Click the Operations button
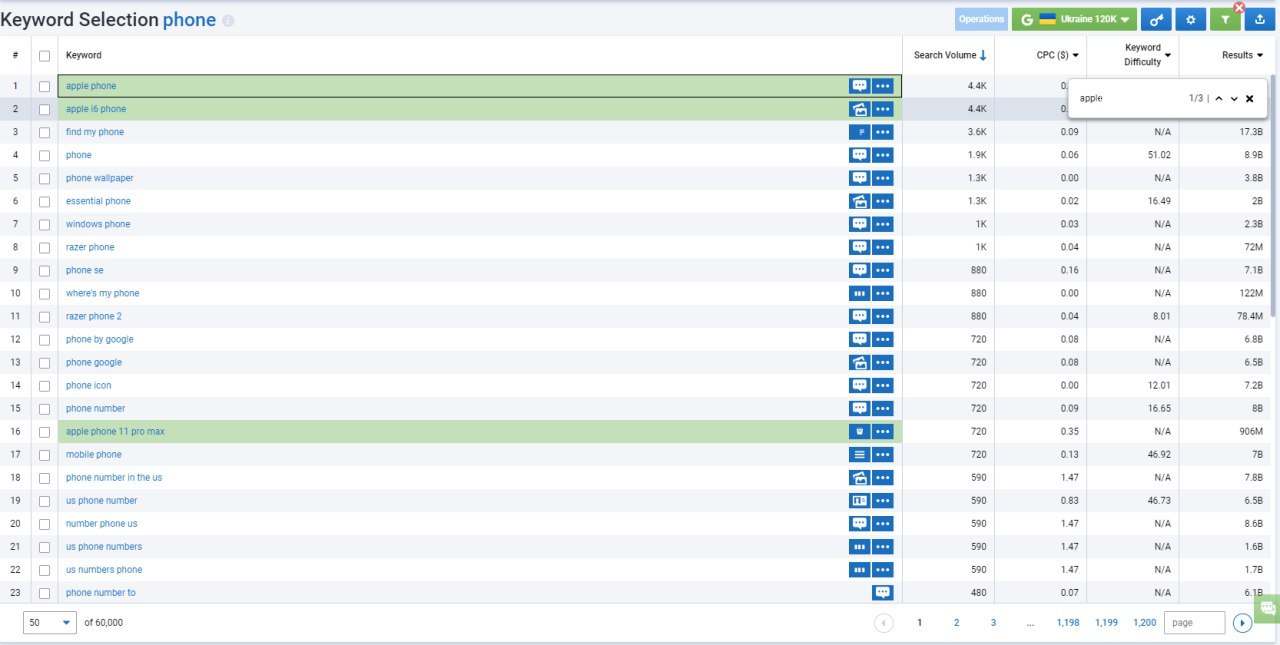The image size is (1280, 645). click(981, 19)
